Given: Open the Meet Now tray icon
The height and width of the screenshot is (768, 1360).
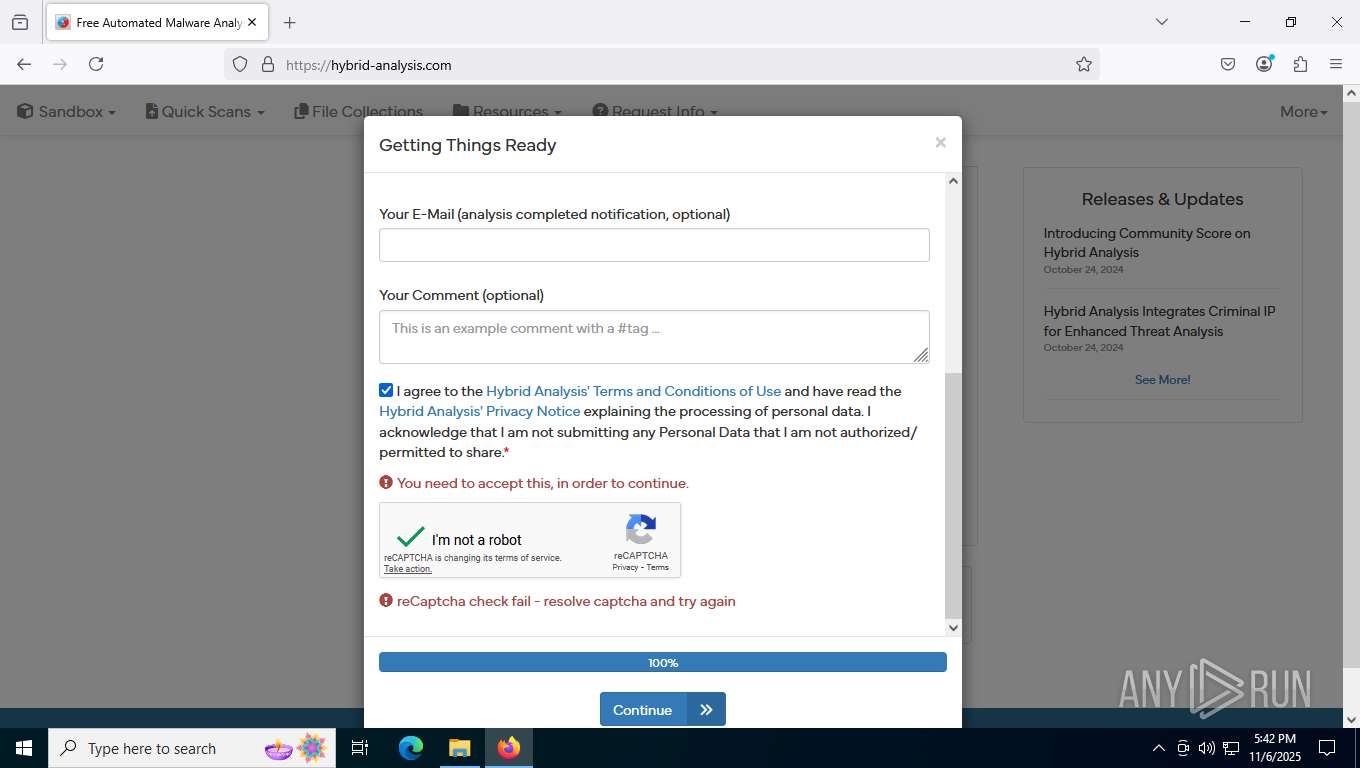Looking at the screenshot, I should 1183,748.
